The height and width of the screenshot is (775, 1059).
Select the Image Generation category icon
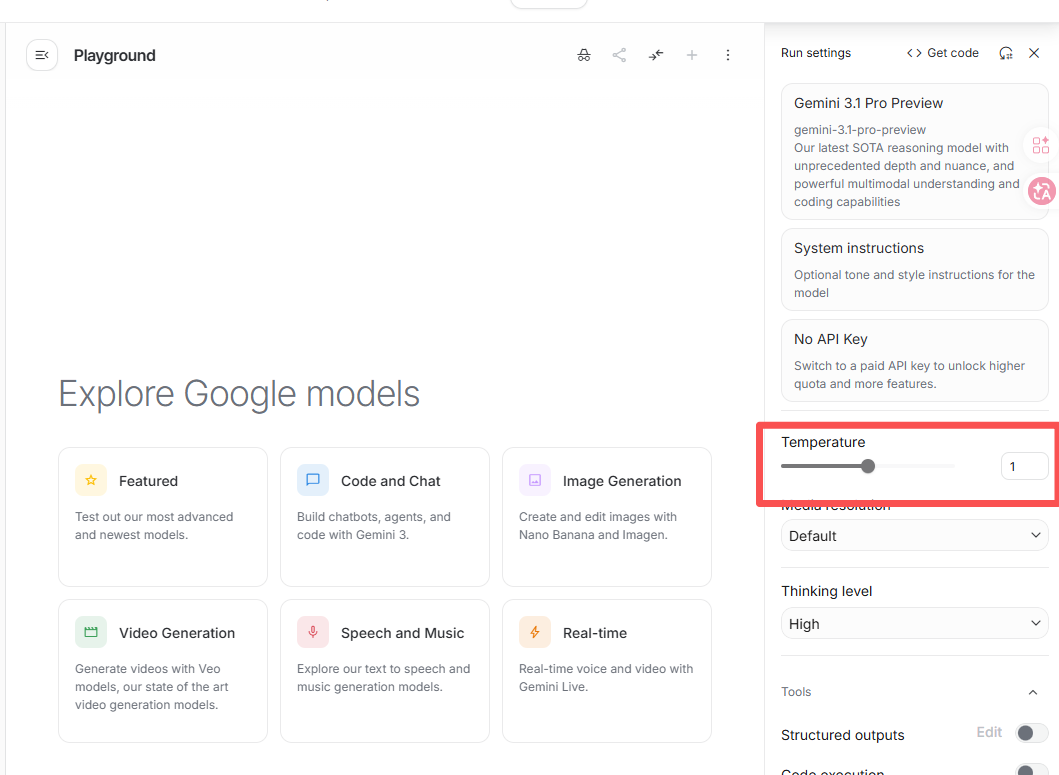point(534,480)
